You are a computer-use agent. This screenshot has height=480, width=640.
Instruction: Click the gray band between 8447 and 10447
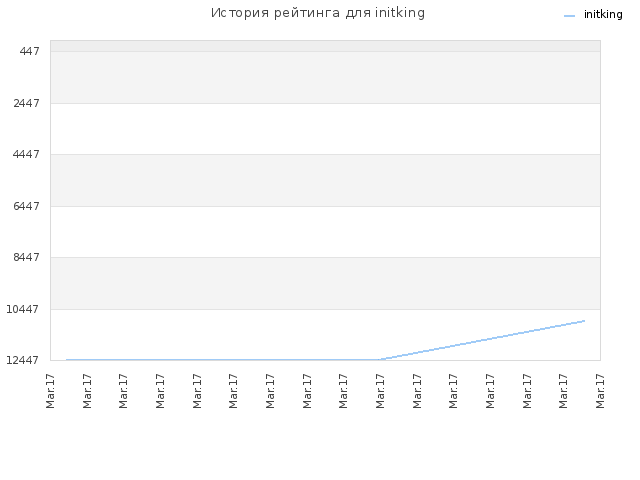[x=325, y=283]
